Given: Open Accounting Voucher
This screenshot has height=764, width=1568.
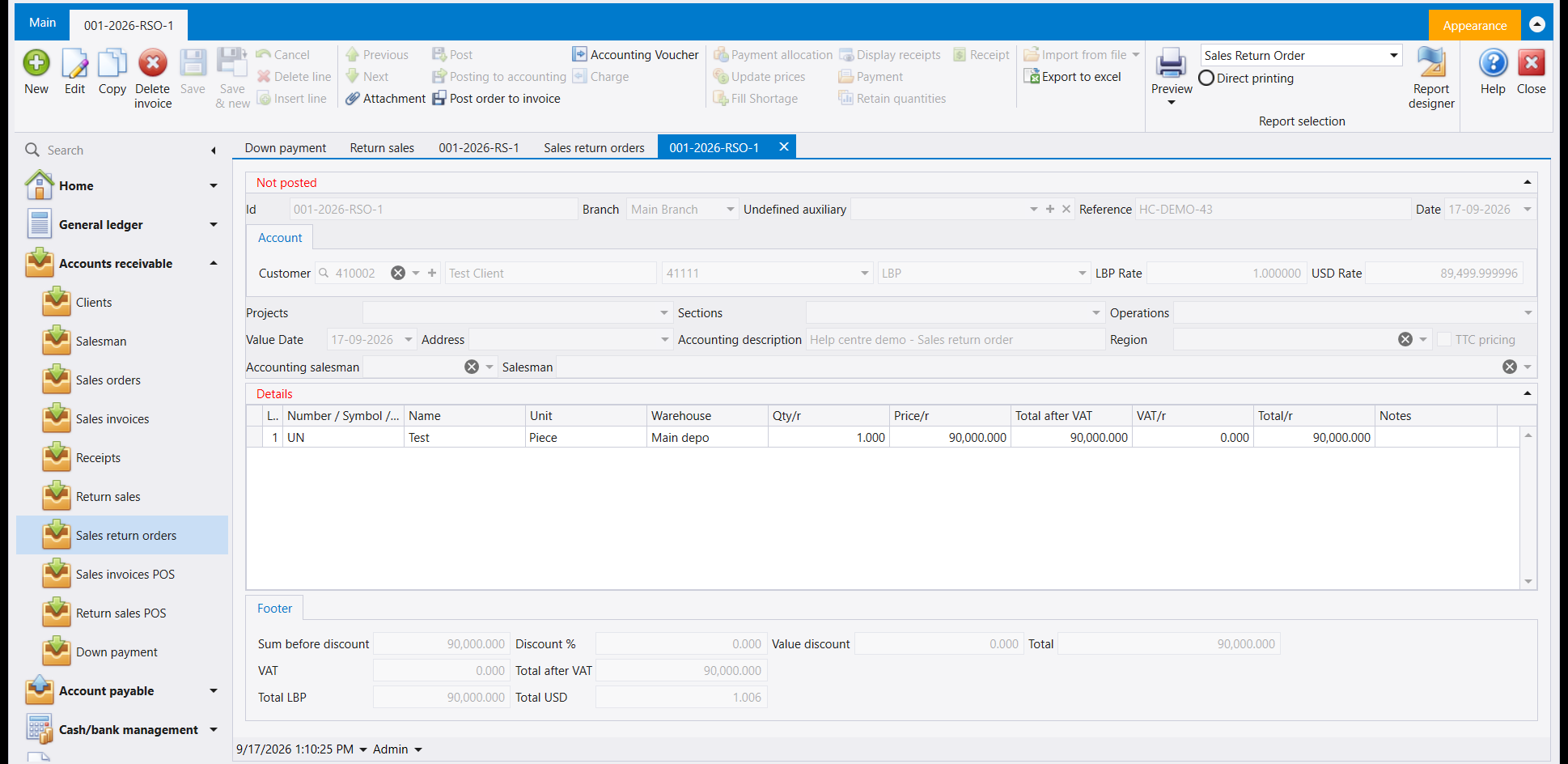Looking at the screenshot, I should pos(635,55).
